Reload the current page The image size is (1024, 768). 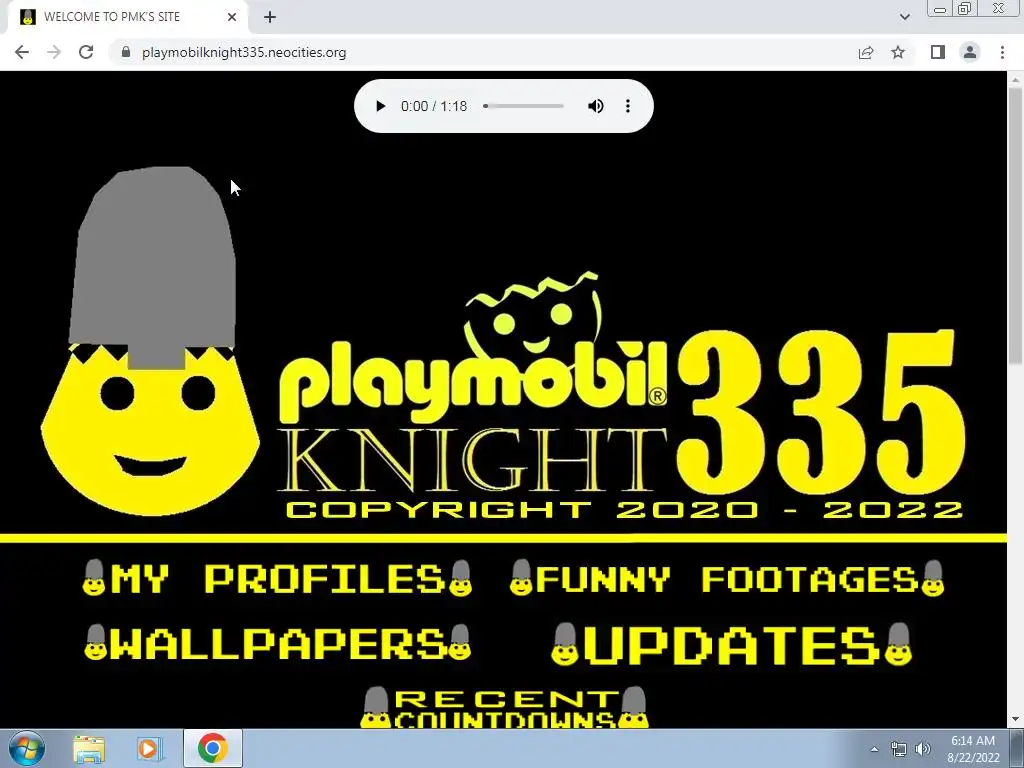(86, 52)
